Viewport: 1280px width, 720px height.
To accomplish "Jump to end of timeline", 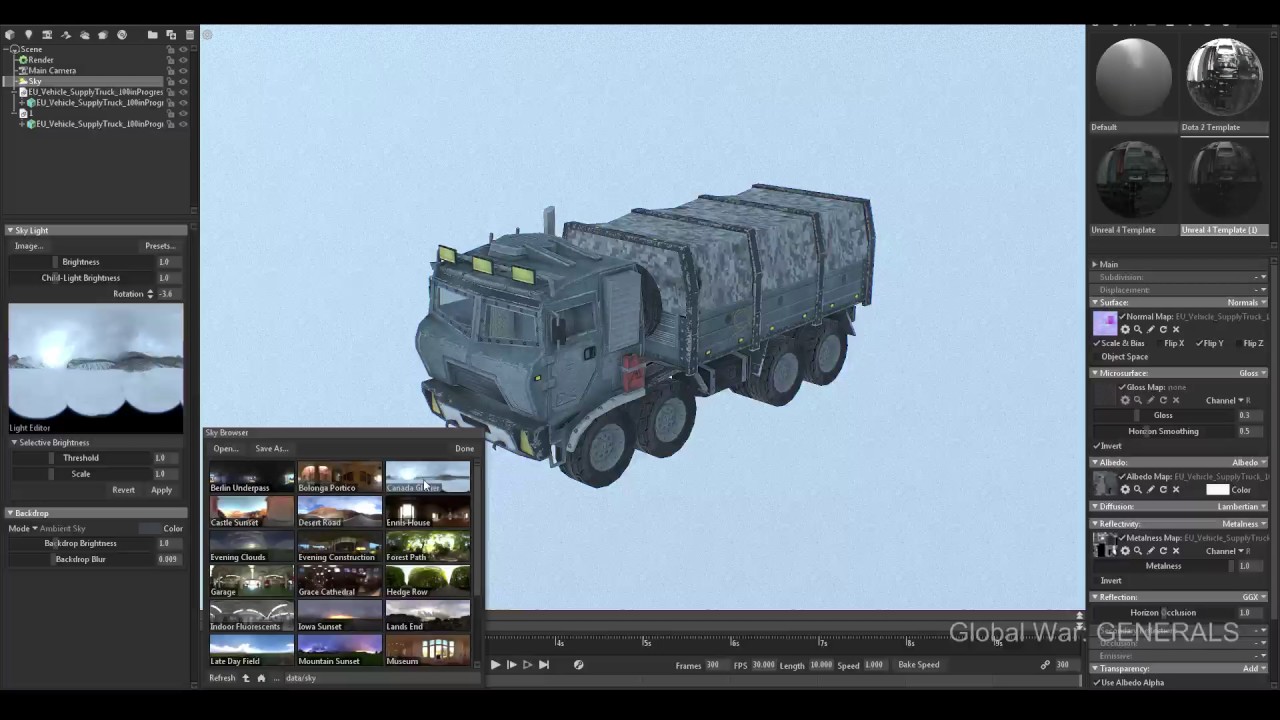I will pos(544,665).
